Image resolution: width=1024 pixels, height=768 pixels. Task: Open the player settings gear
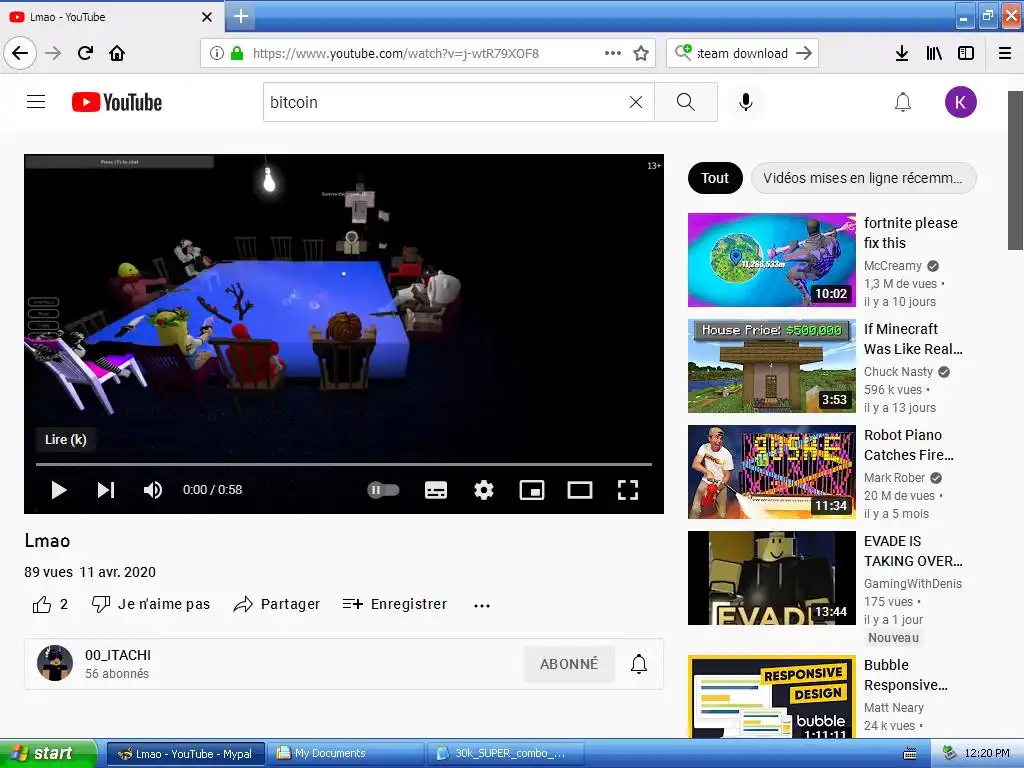coord(484,490)
